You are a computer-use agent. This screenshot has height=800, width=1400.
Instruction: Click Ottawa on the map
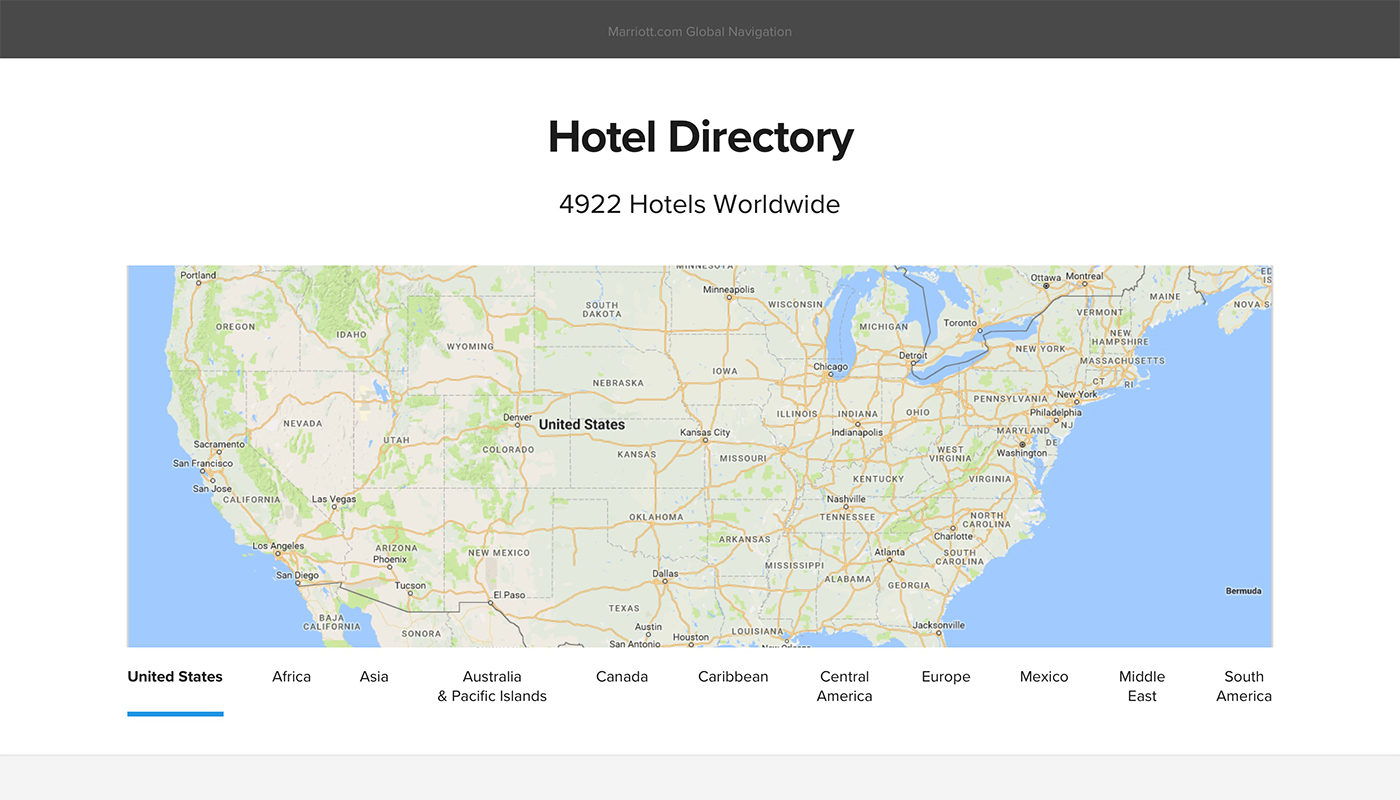click(x=1046, y=278)
